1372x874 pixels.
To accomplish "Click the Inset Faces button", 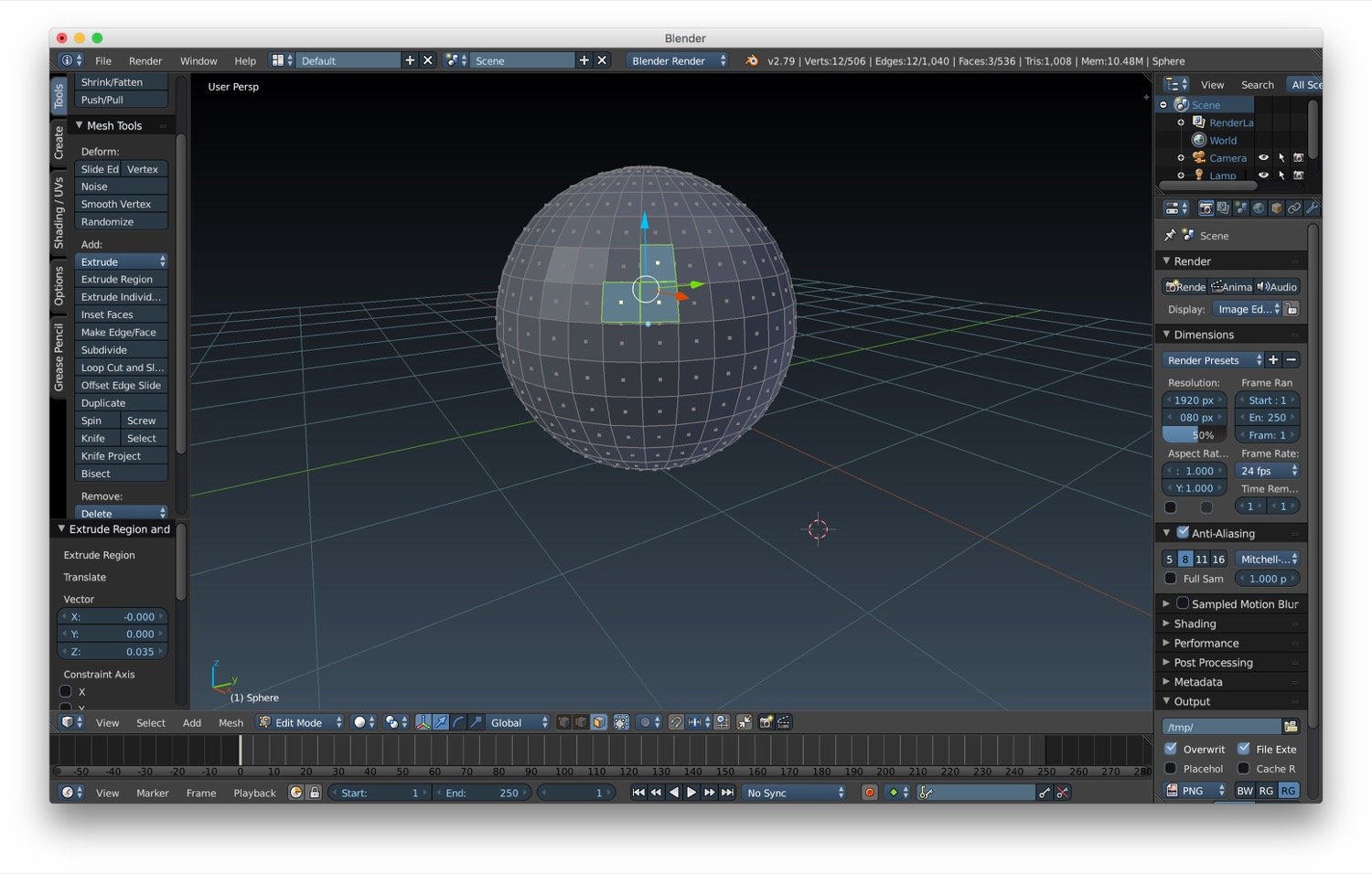I will pos(121,314).
